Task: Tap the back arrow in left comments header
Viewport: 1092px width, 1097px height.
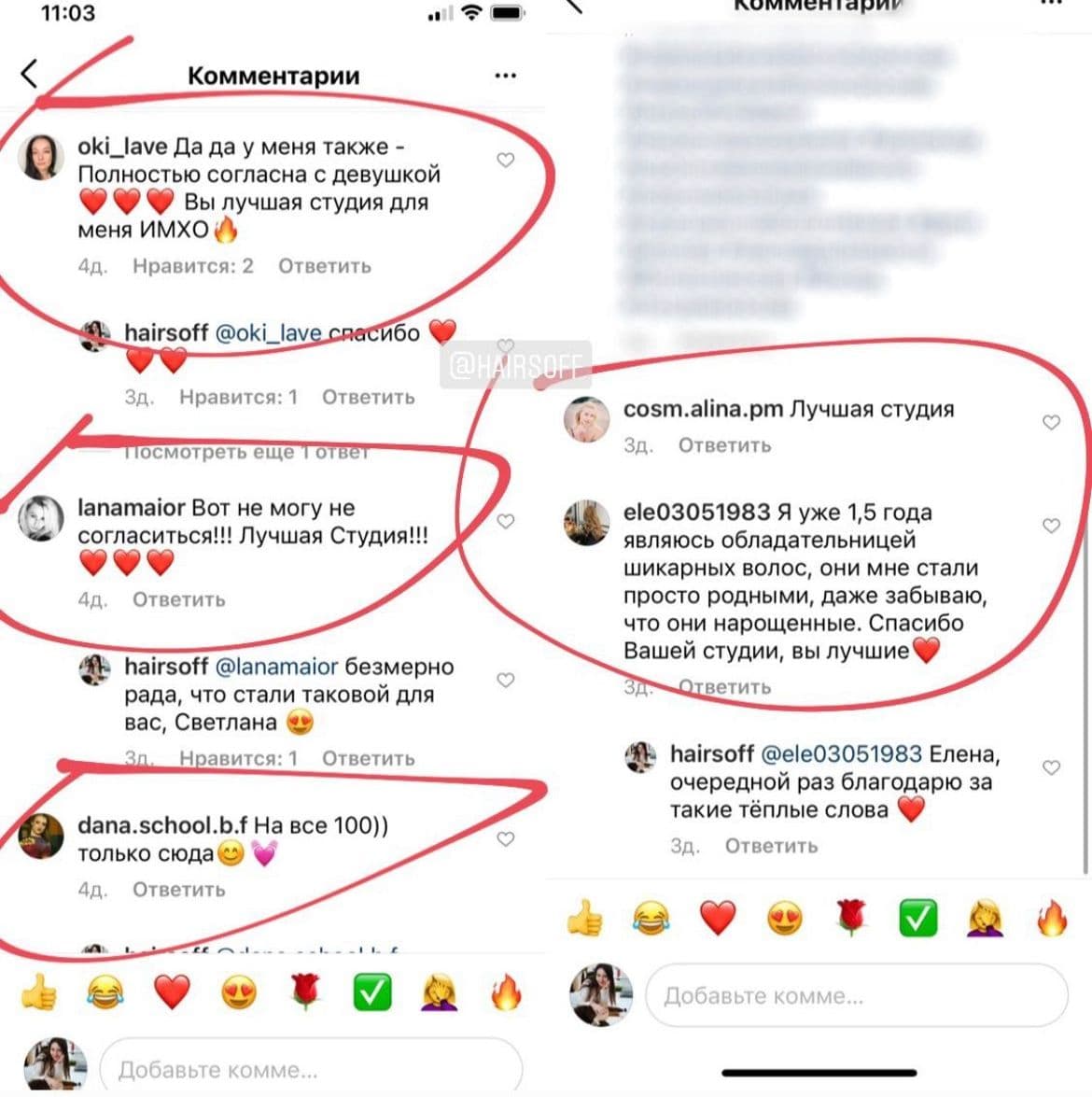Action: point(29,74)
